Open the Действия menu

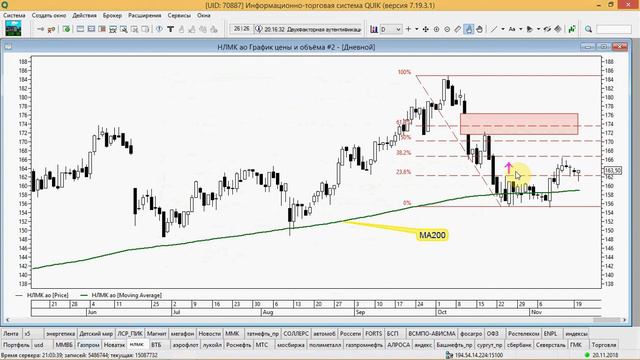tap(84, 16)
